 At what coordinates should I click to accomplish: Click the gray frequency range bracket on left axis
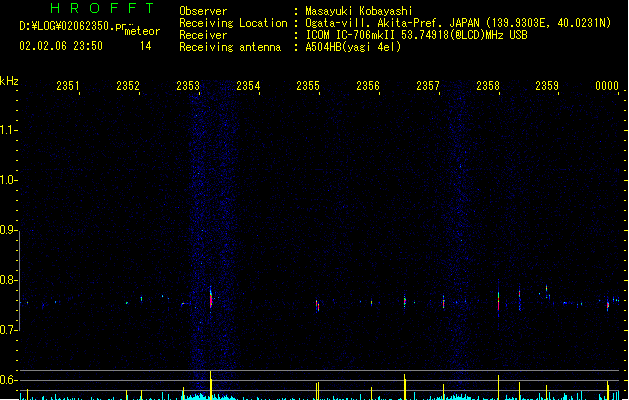[19, 281]
